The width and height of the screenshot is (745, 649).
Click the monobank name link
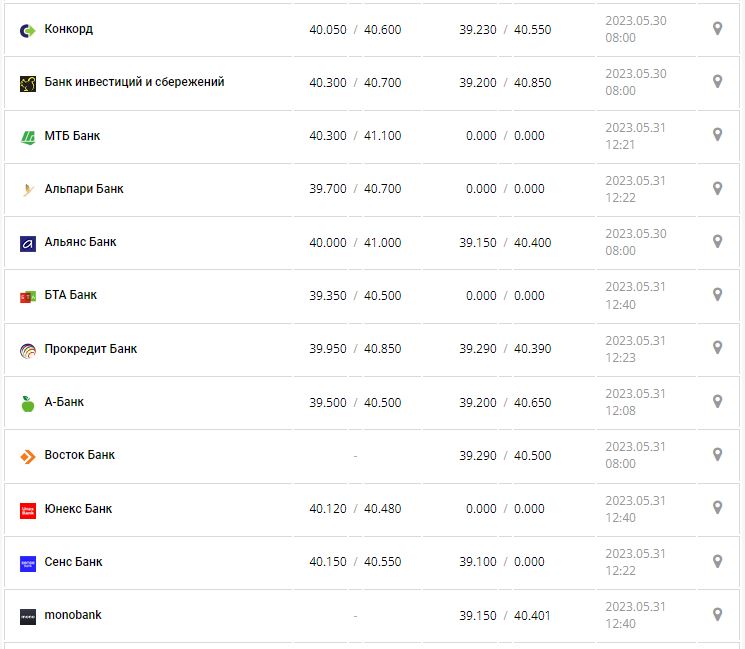73,614
